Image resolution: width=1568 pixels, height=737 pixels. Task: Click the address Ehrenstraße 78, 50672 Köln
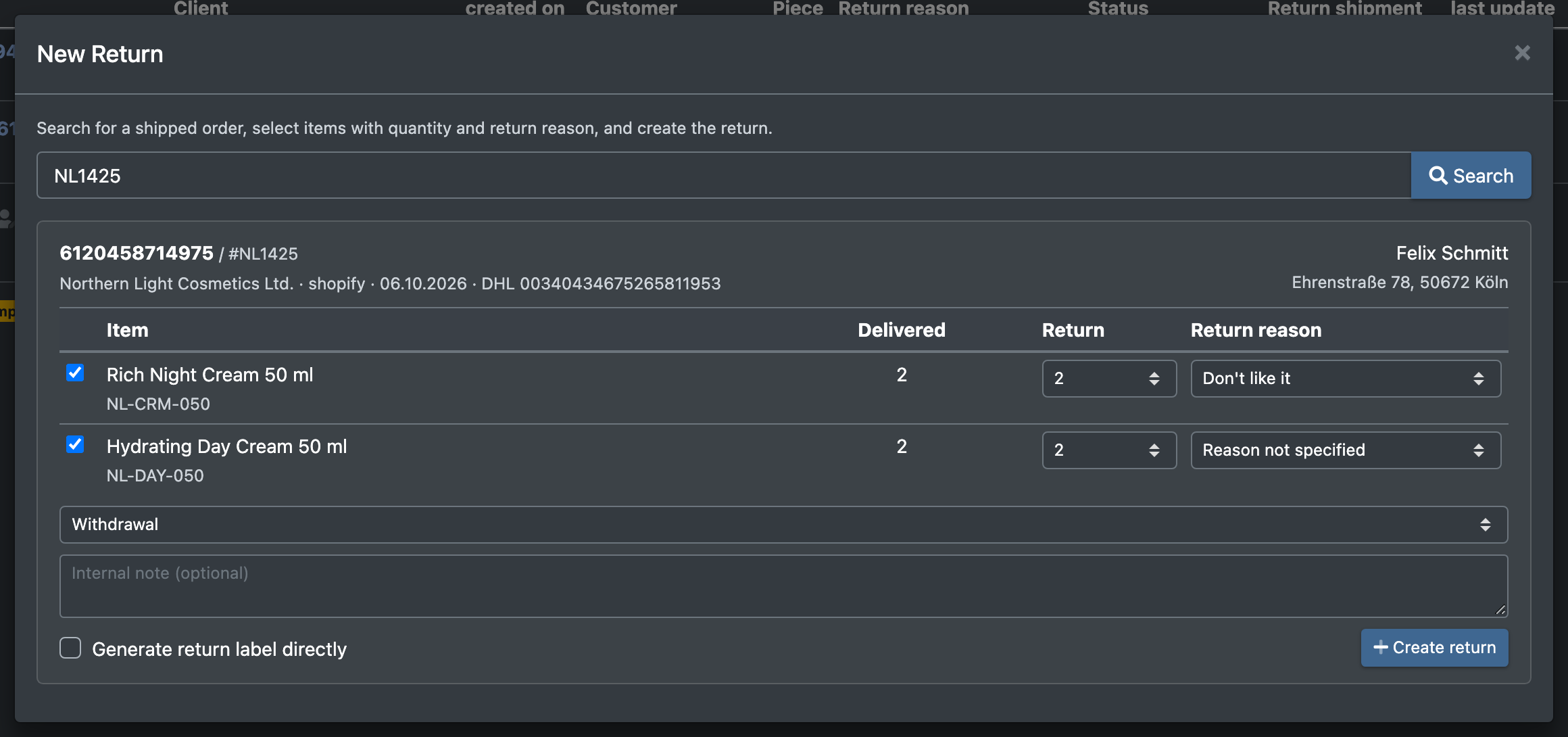[x=1400, y=283]
